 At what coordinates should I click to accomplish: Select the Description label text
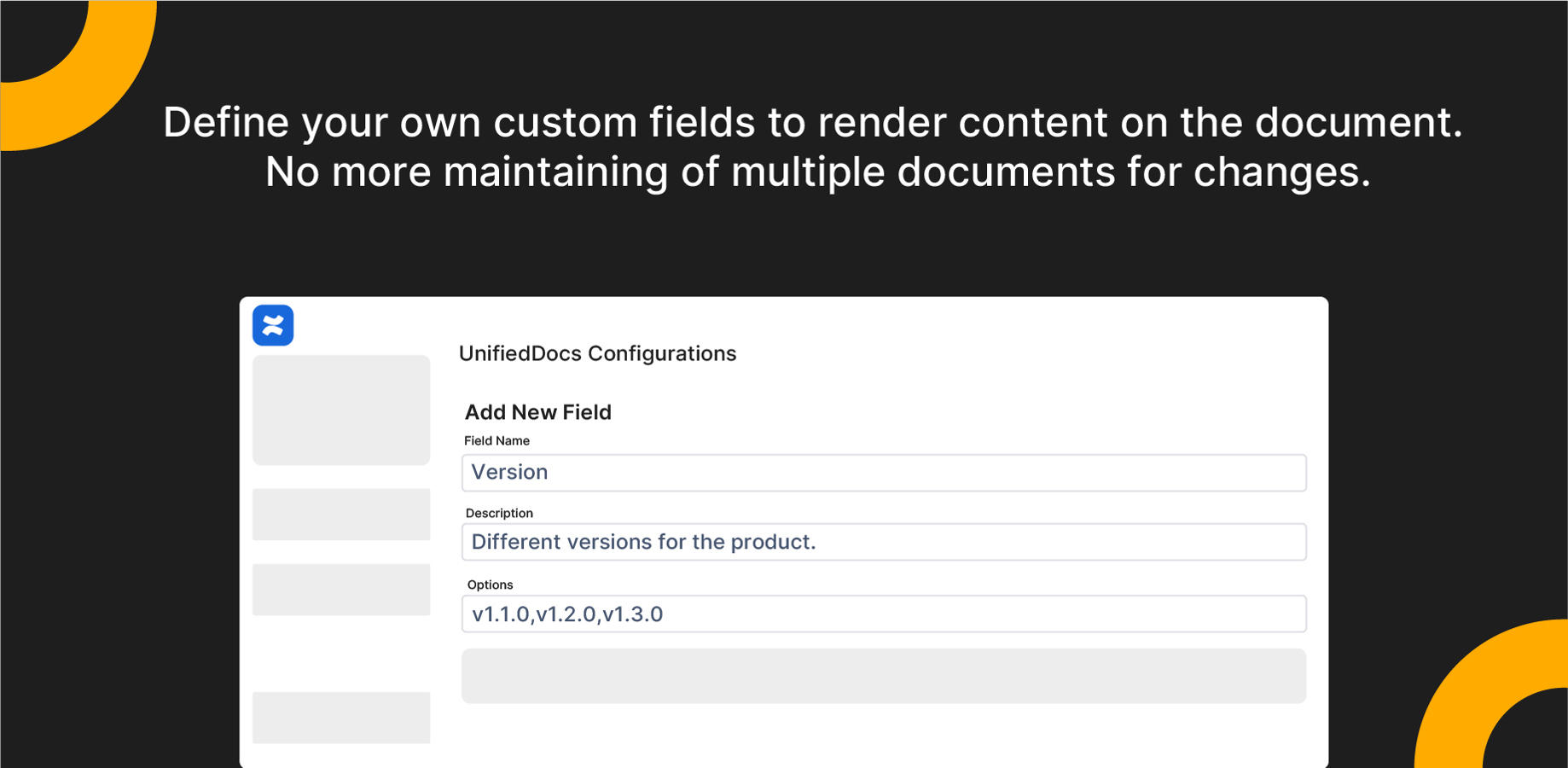[x=498, y=513]
